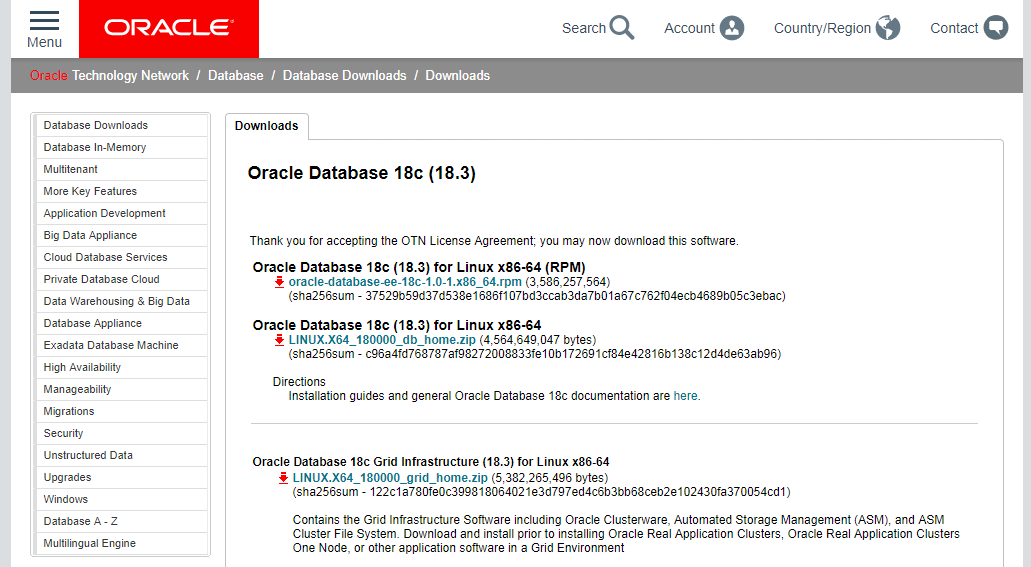The height and width of the screenshot is (567, 1031).
Task: Click the Oracle logo
Action: tap(169, 28)
